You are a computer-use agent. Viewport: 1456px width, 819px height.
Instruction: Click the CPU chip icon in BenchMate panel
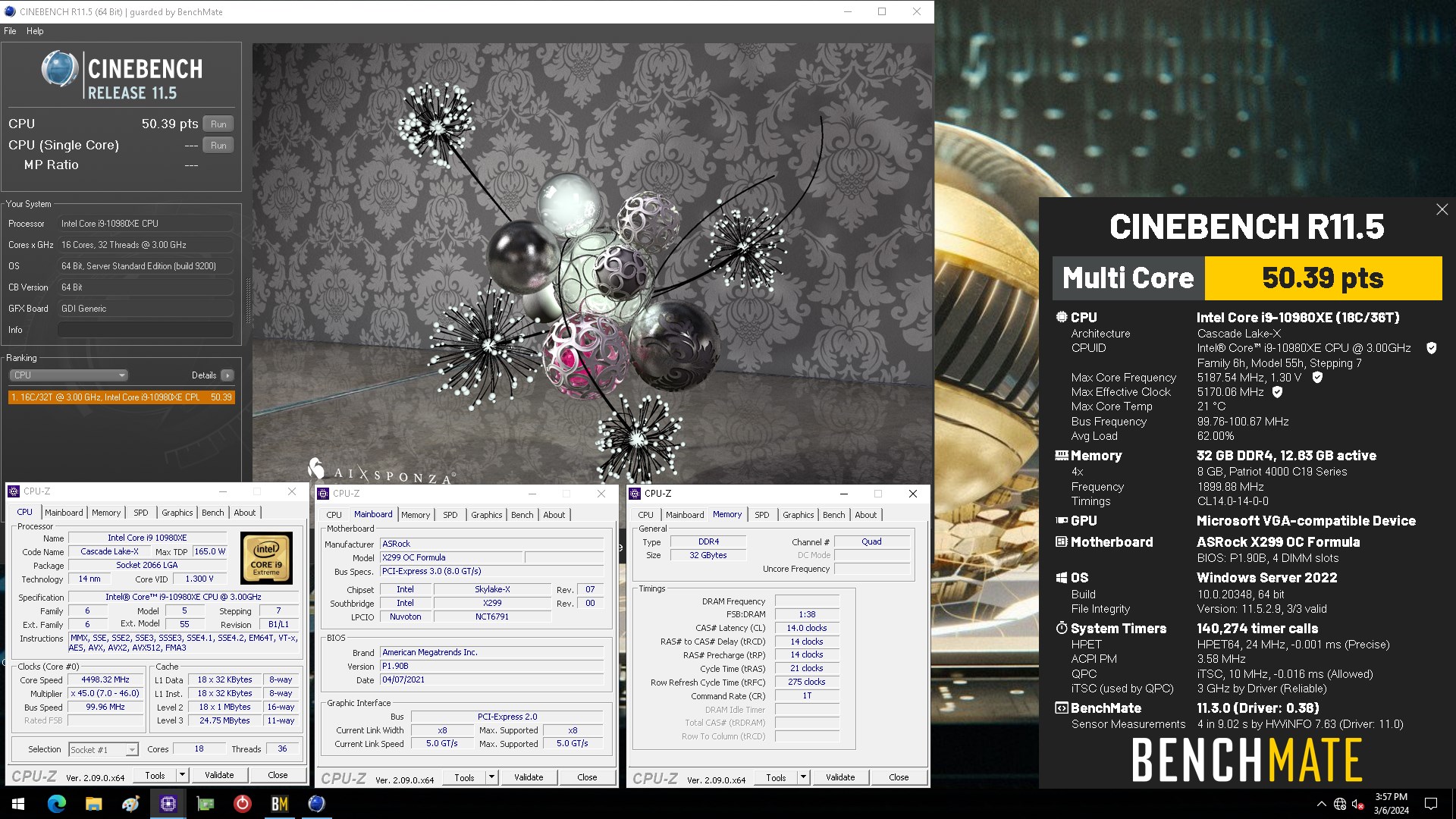point(1062,317)
